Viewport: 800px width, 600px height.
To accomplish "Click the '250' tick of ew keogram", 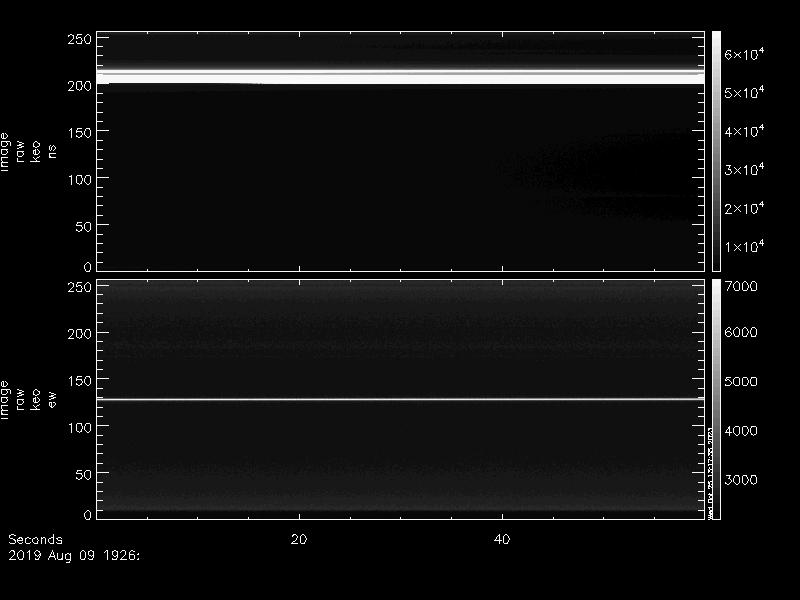I will (80, 287).
